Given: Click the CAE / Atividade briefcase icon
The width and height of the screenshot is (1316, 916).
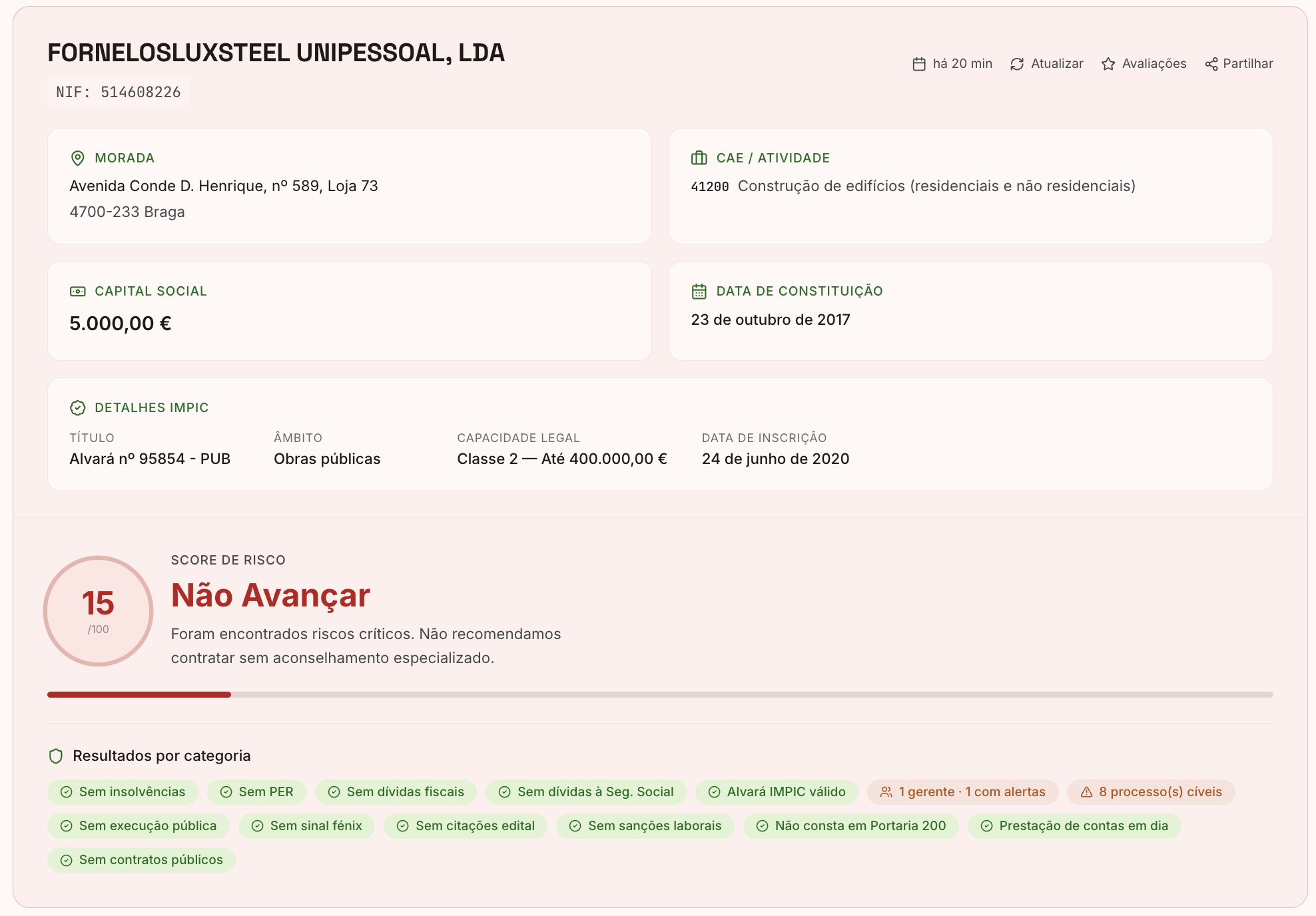Looking at the screenshot, I should click(699, 158).
